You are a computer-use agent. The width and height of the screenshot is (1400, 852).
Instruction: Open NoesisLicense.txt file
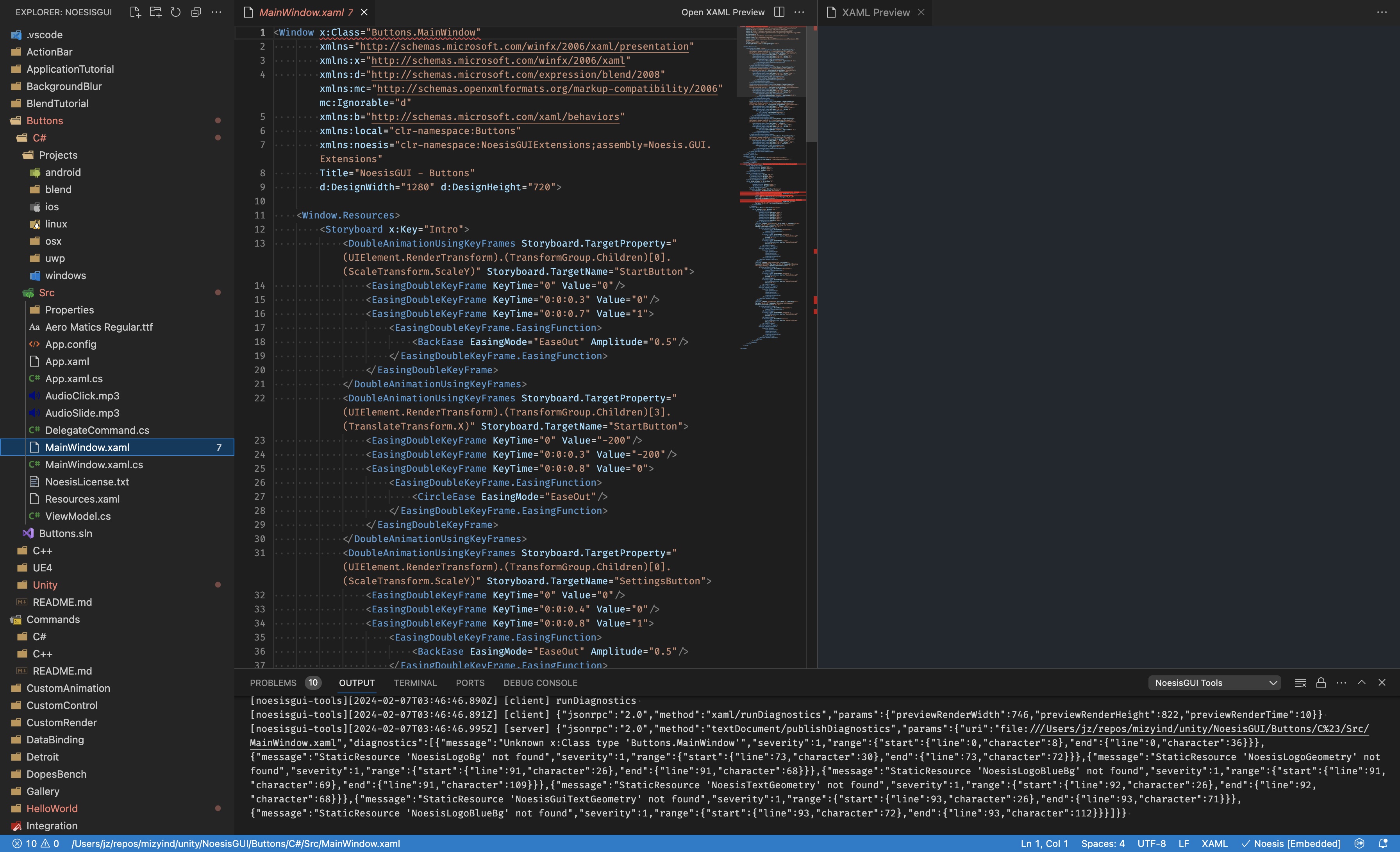click(117, 482)
